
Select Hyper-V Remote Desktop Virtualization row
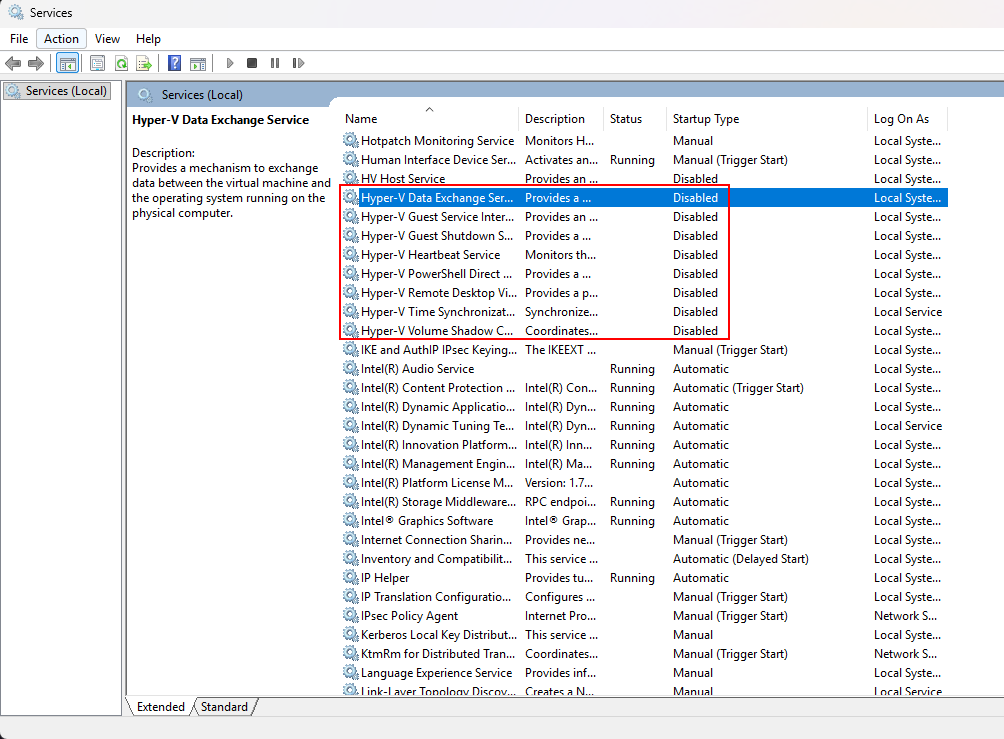pyautogui.click(x=644, y=293)
